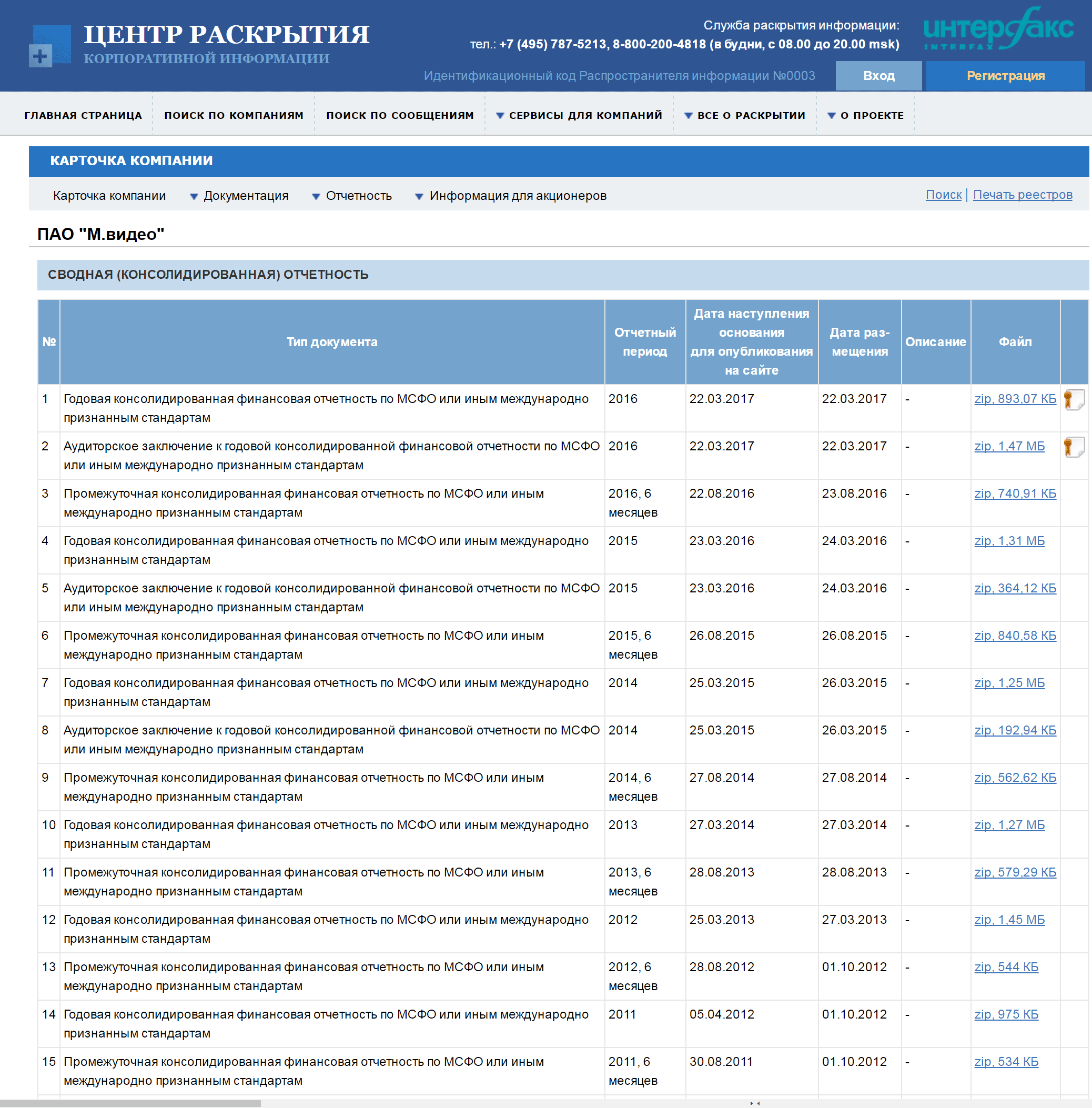Expand Сервисы для компаний menu

pos(579,115)
